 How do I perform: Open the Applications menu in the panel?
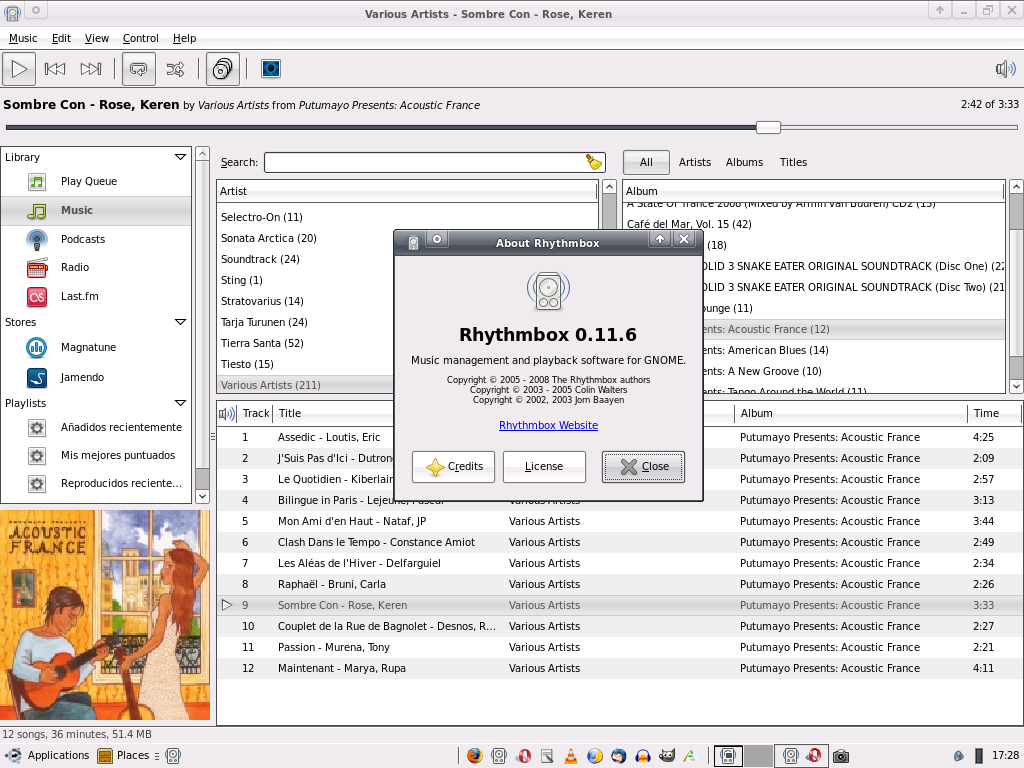coord(48,756)
